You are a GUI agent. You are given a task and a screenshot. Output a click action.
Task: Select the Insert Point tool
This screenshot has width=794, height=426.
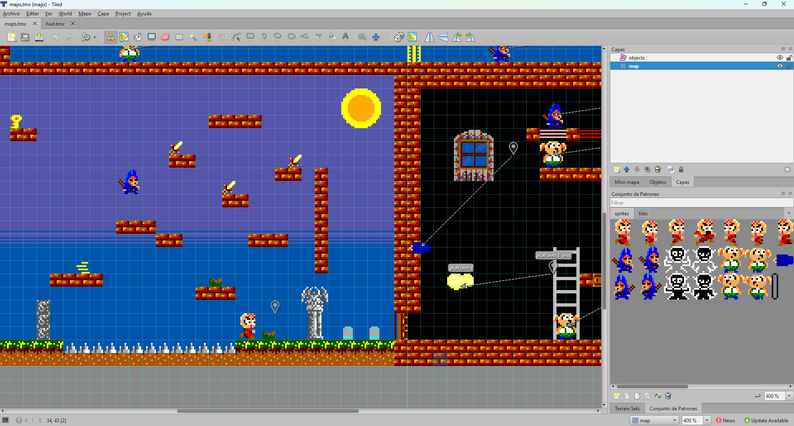264,37
